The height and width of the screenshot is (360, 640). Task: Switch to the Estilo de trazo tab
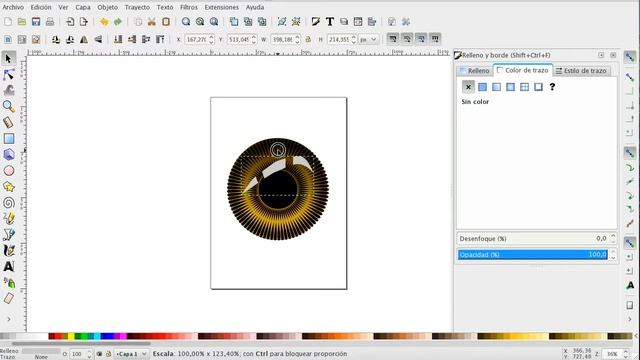pos(581,71)
